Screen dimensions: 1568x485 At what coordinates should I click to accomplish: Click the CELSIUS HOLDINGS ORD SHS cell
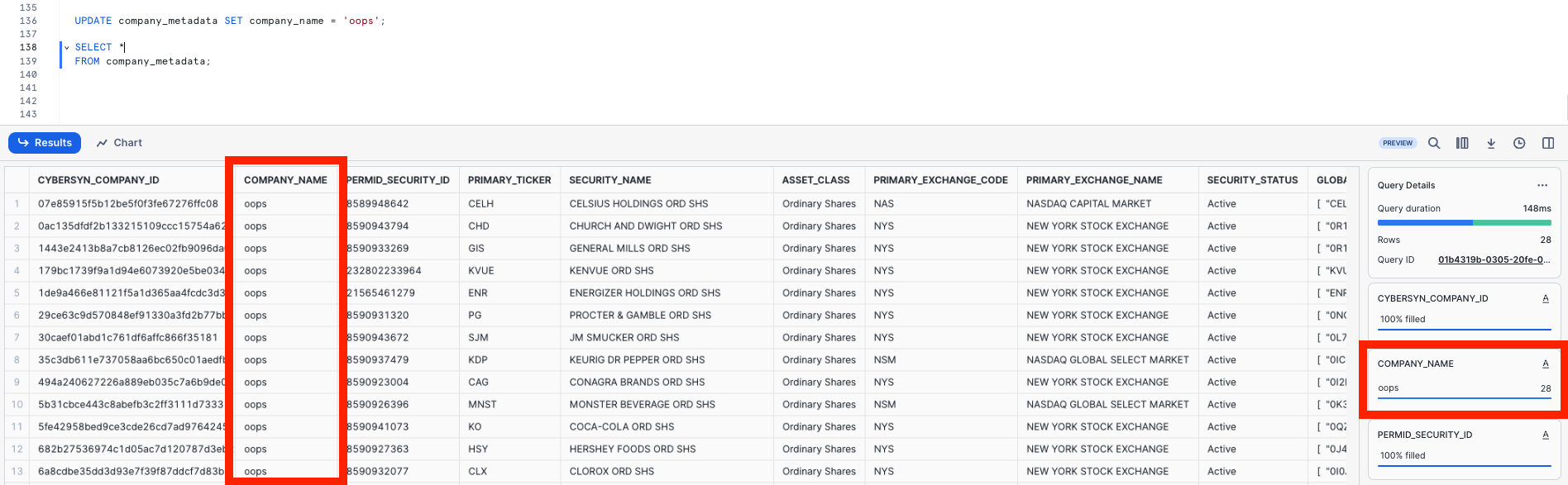tap(638, 203)
